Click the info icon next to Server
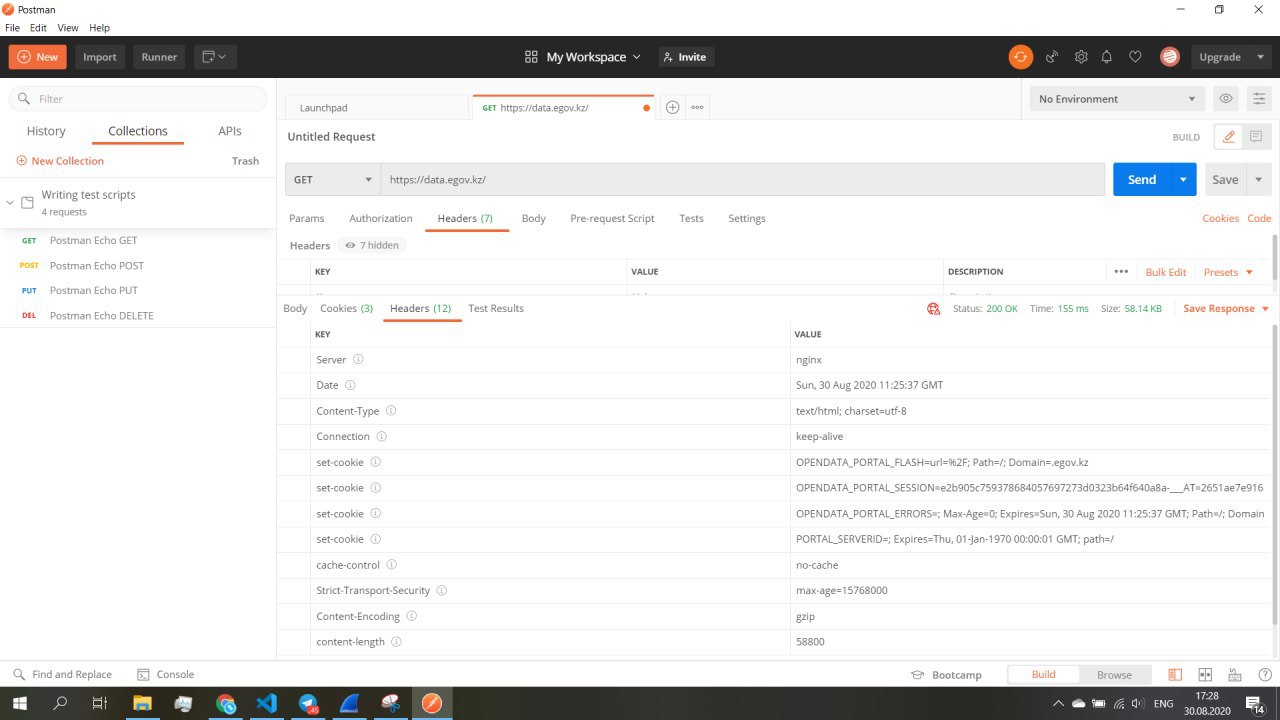 [x=359, y=359]
